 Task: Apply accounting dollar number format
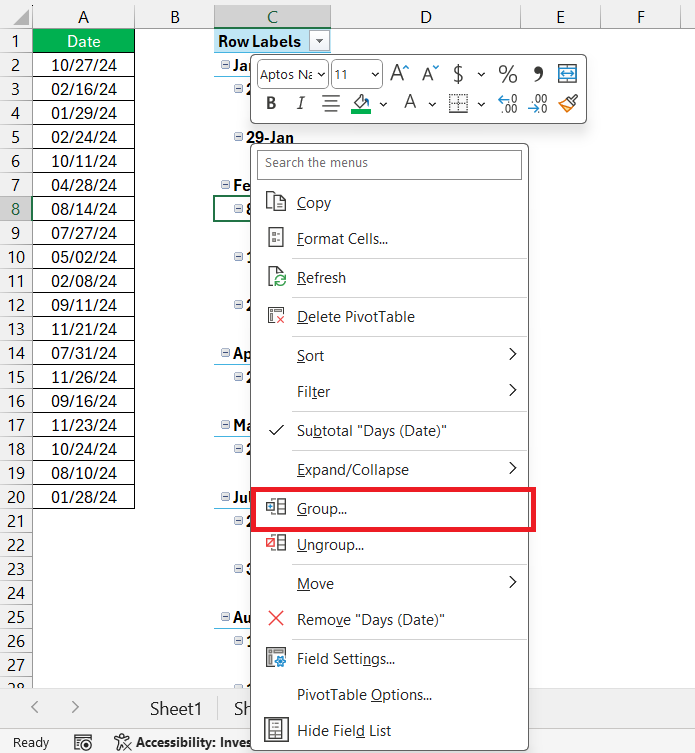[458, 73]
